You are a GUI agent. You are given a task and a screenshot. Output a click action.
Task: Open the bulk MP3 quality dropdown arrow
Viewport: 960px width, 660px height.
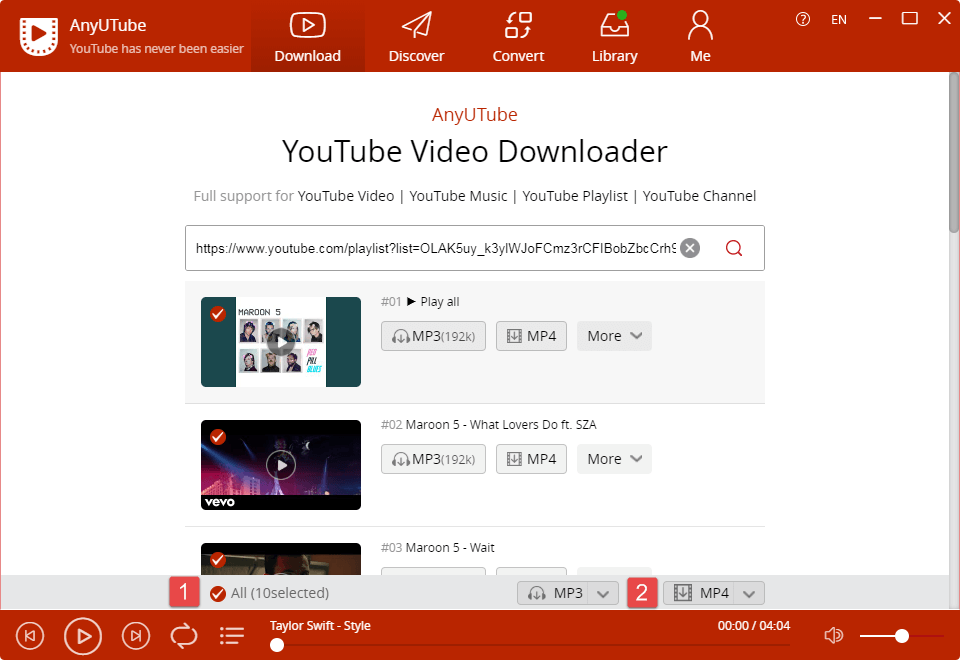point(603,593)
